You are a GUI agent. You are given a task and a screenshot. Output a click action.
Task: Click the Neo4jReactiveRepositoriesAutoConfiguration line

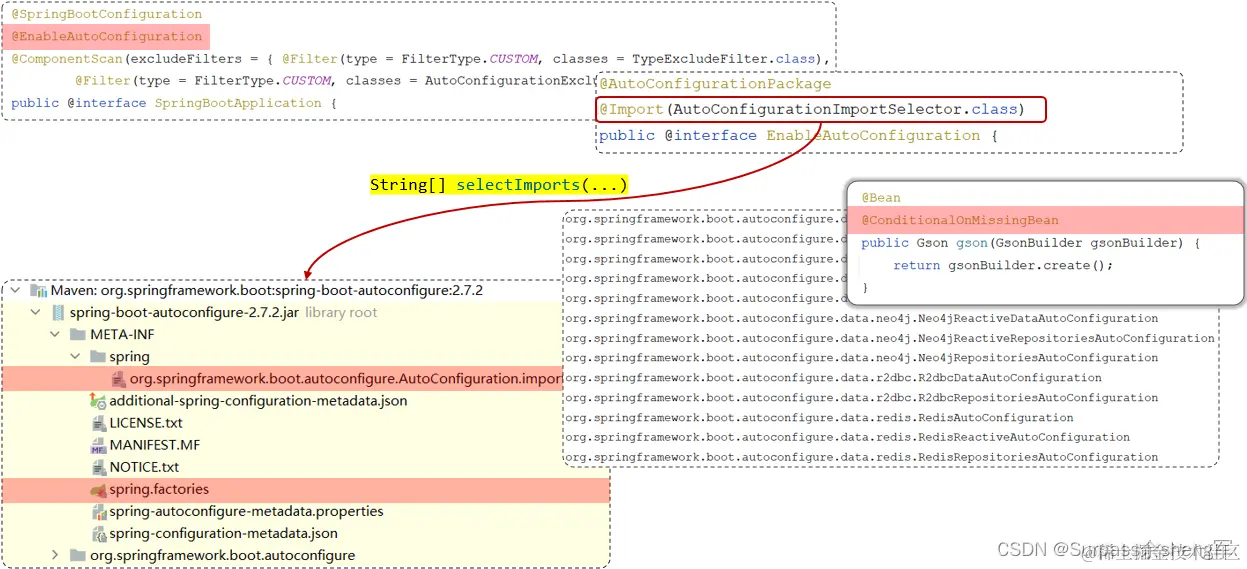(890, 338)
